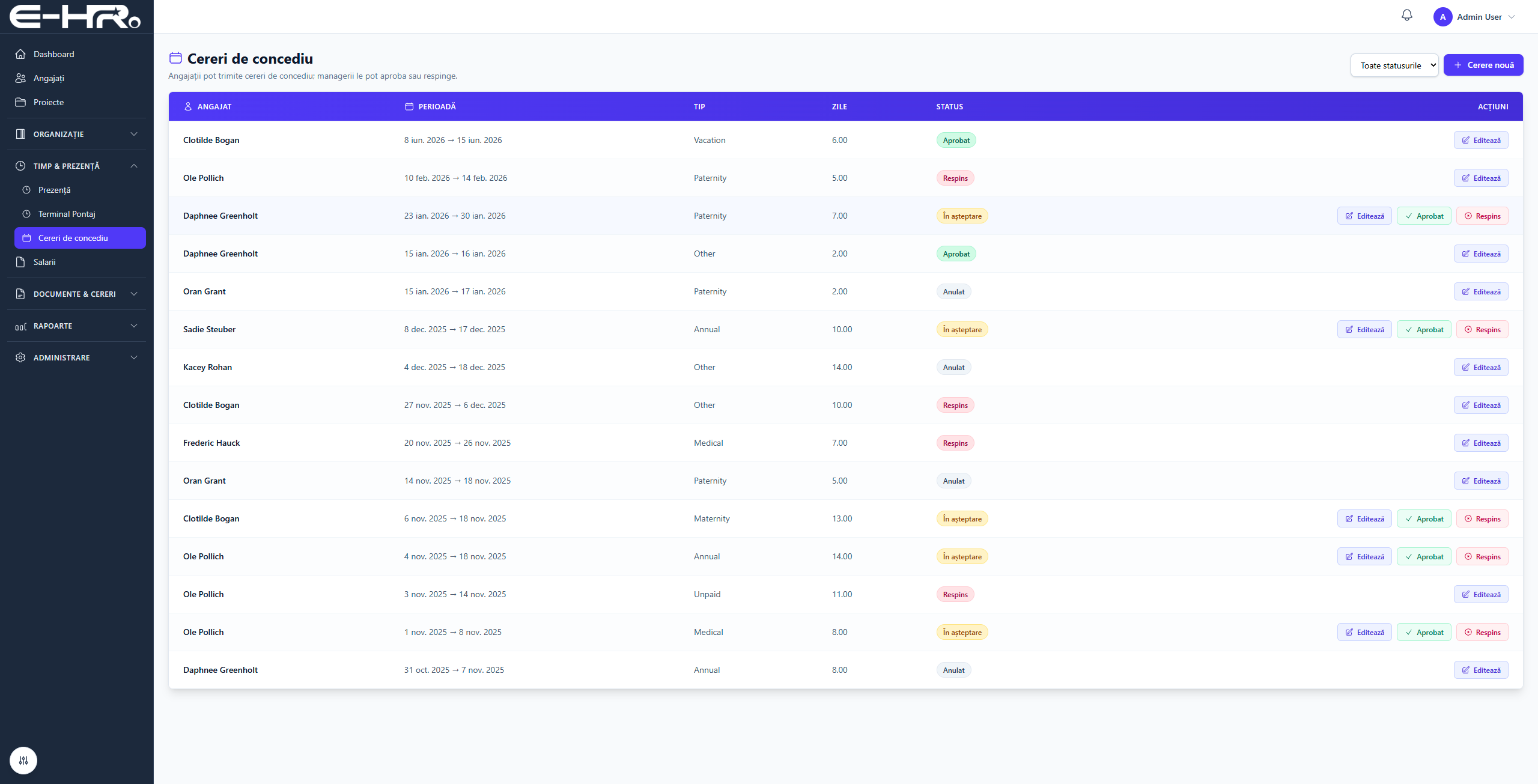Click the Dashboard home icon
This screenshot has height=784, width=1538.
pos(20,54)
